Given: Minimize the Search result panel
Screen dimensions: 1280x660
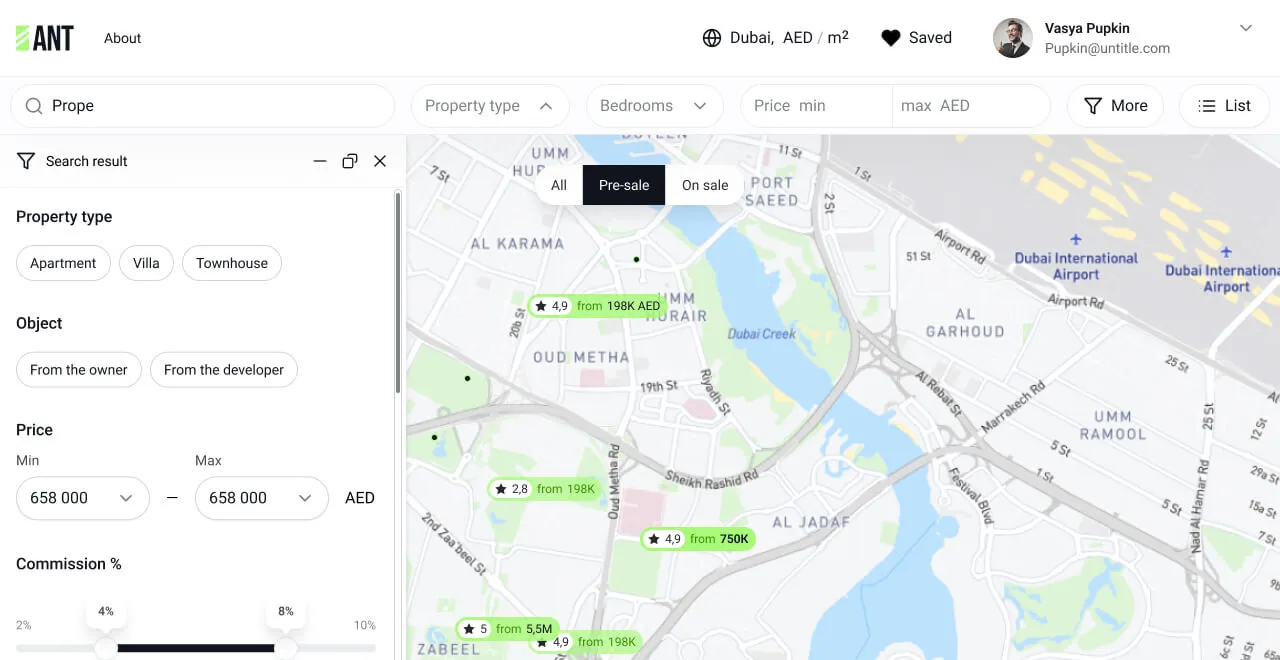Looking at the screenshot, I should coord(320,161).
